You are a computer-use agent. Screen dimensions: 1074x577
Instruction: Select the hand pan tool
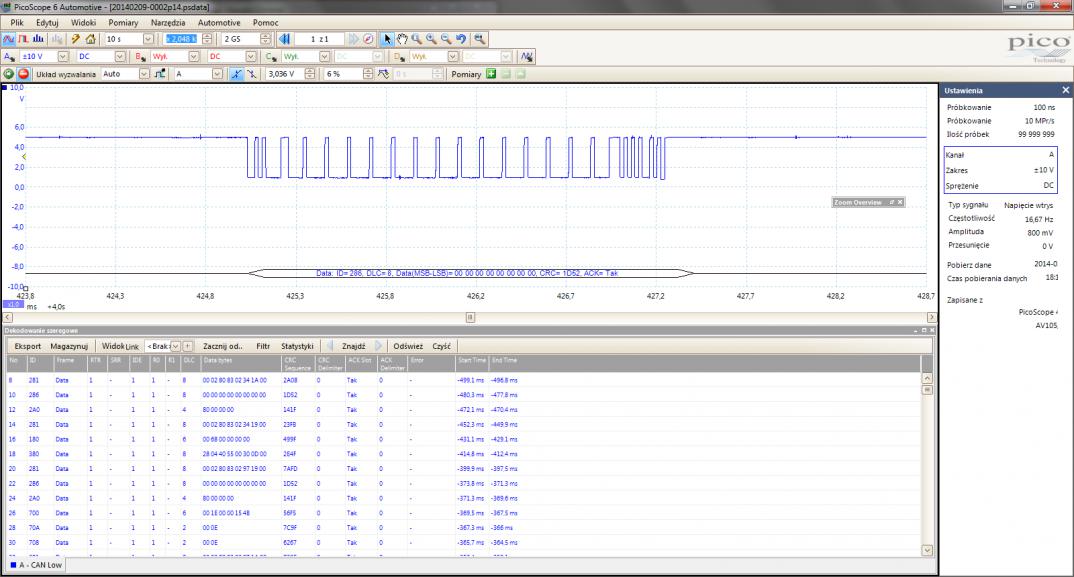tap(402, 39)
